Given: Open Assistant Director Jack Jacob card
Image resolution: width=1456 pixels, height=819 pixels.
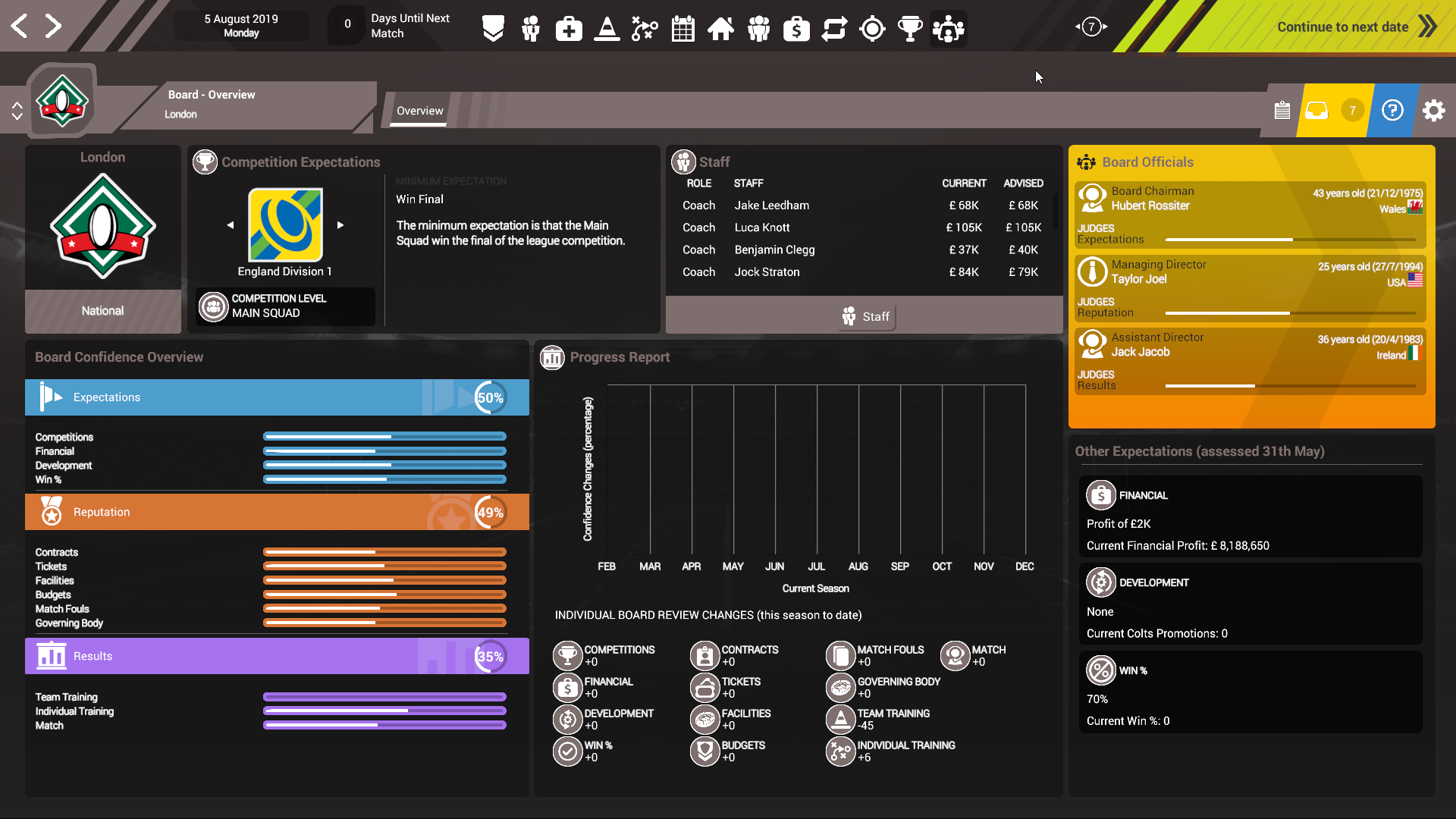Looking at the screenshot, I should [x=1250, y=361].
